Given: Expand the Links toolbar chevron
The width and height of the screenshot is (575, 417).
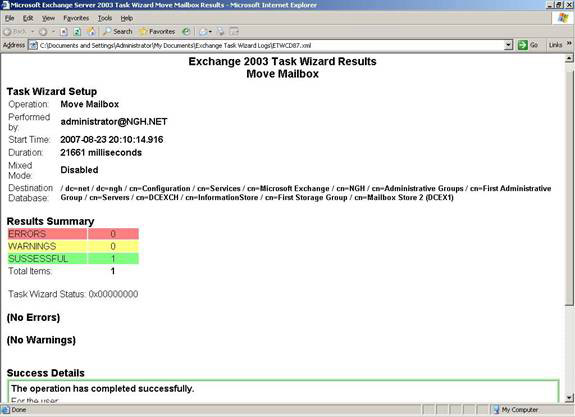Looking at the screenshot, I should 569,44.
